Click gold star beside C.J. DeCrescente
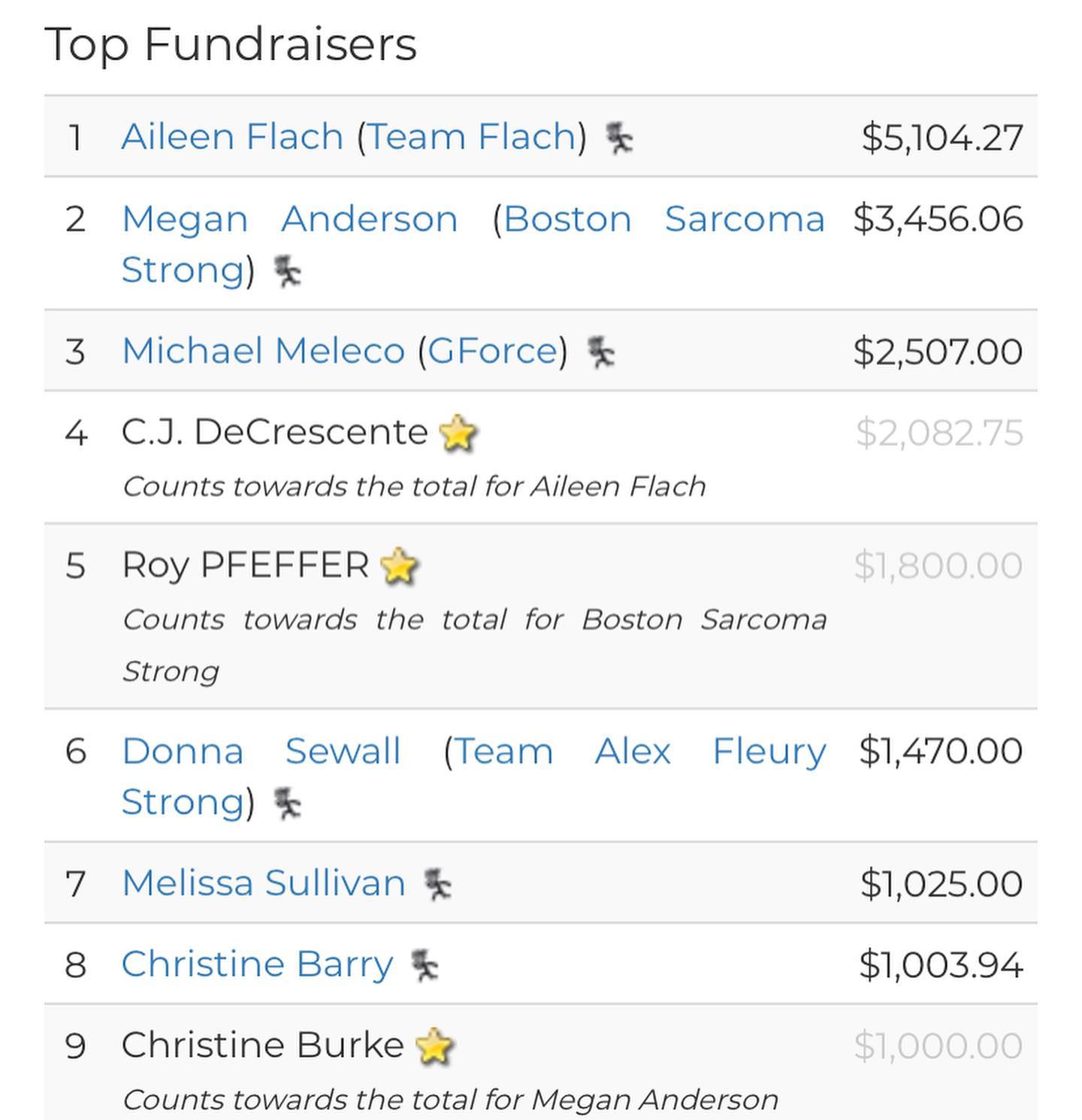 pyautogui.click(x=458, y=434)
